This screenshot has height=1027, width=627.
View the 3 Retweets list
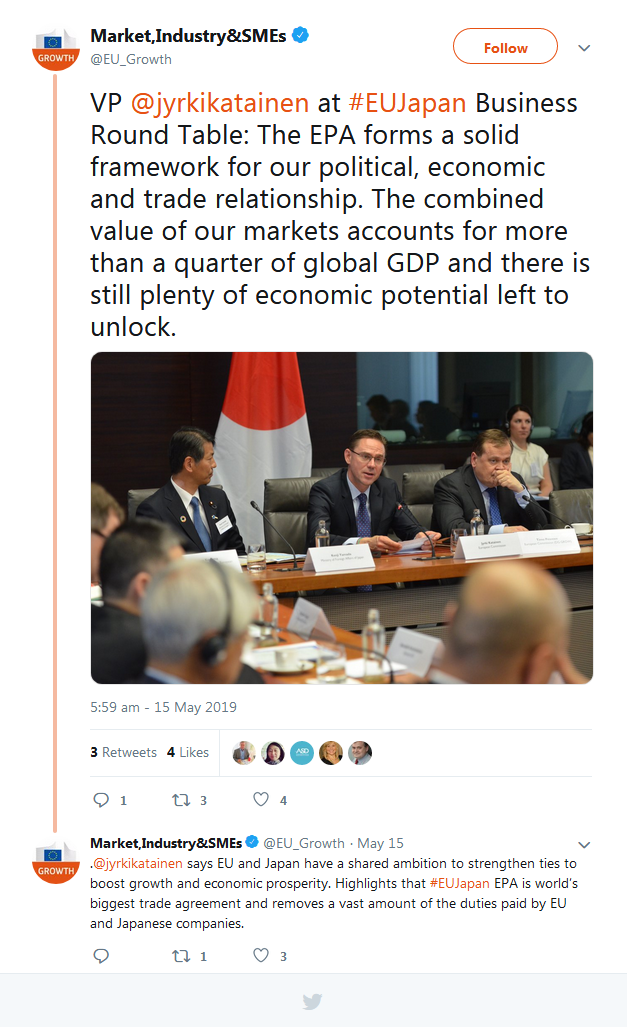pos(124,752)
